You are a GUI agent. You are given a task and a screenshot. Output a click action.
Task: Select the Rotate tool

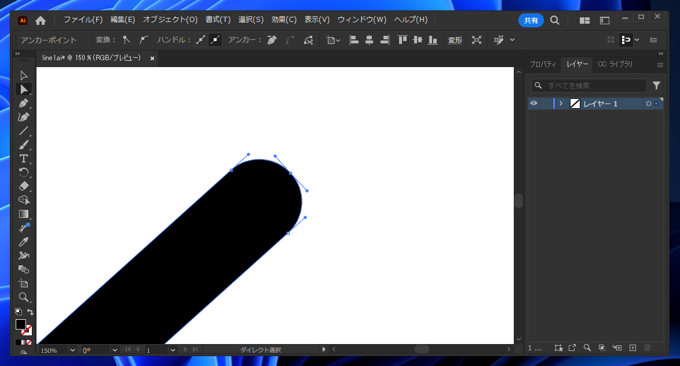click(23, 173)
